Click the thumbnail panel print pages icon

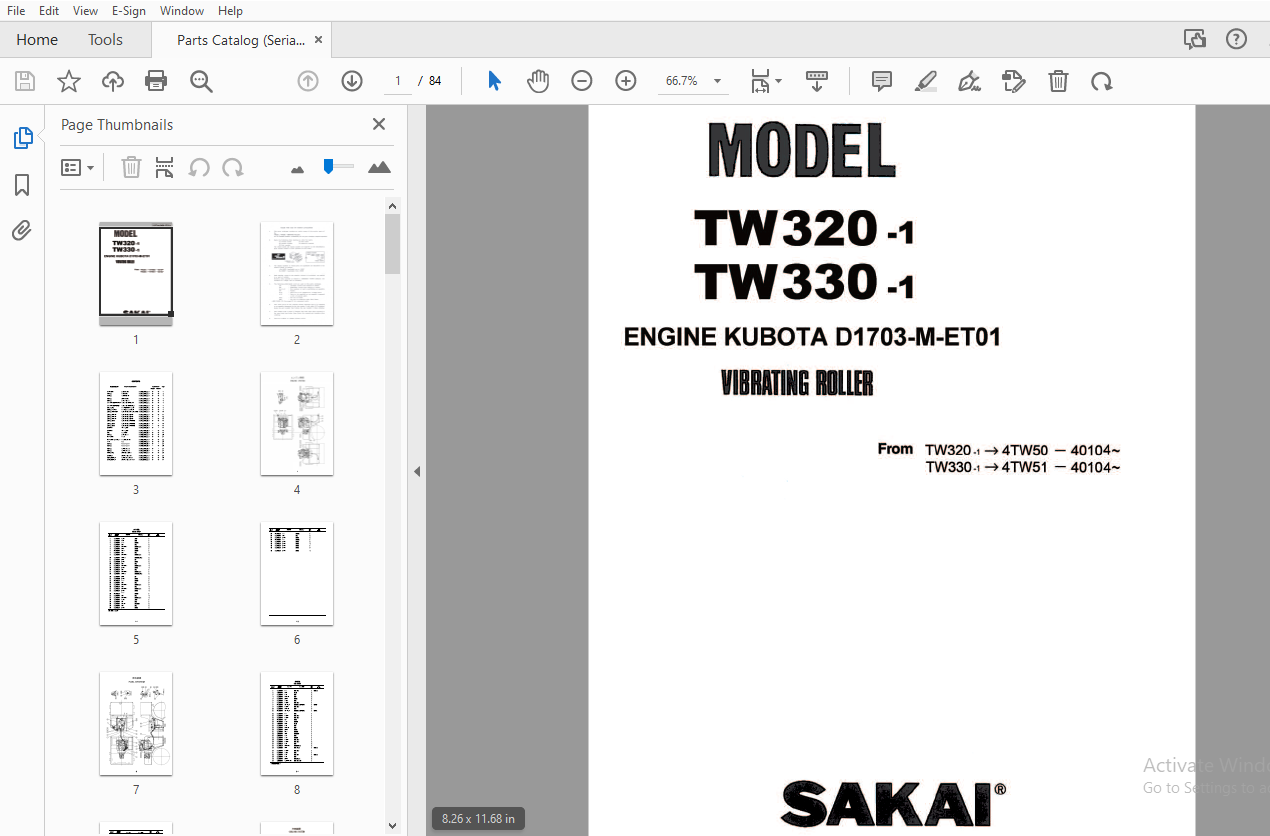(165, 168)
